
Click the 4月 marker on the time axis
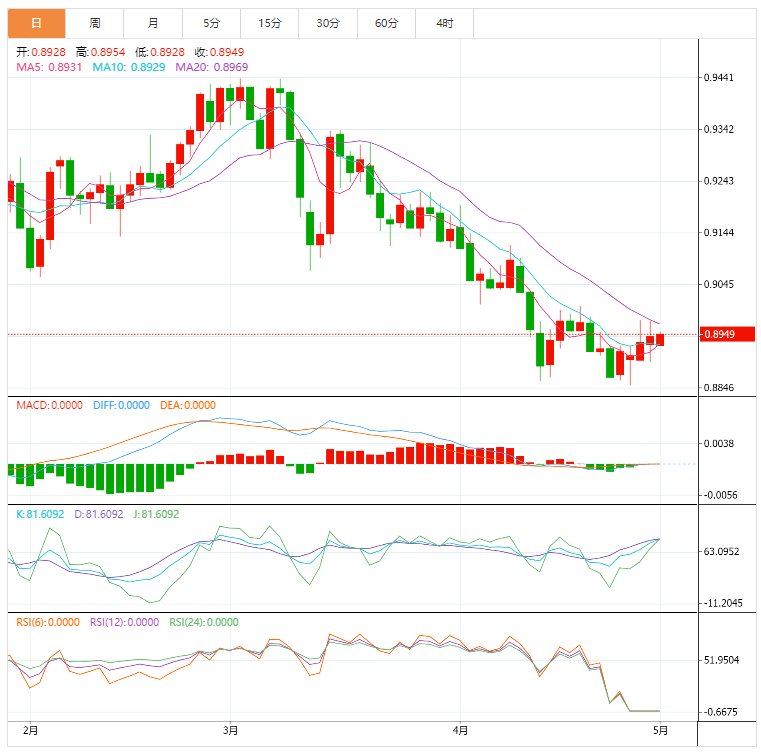point(460,731)
